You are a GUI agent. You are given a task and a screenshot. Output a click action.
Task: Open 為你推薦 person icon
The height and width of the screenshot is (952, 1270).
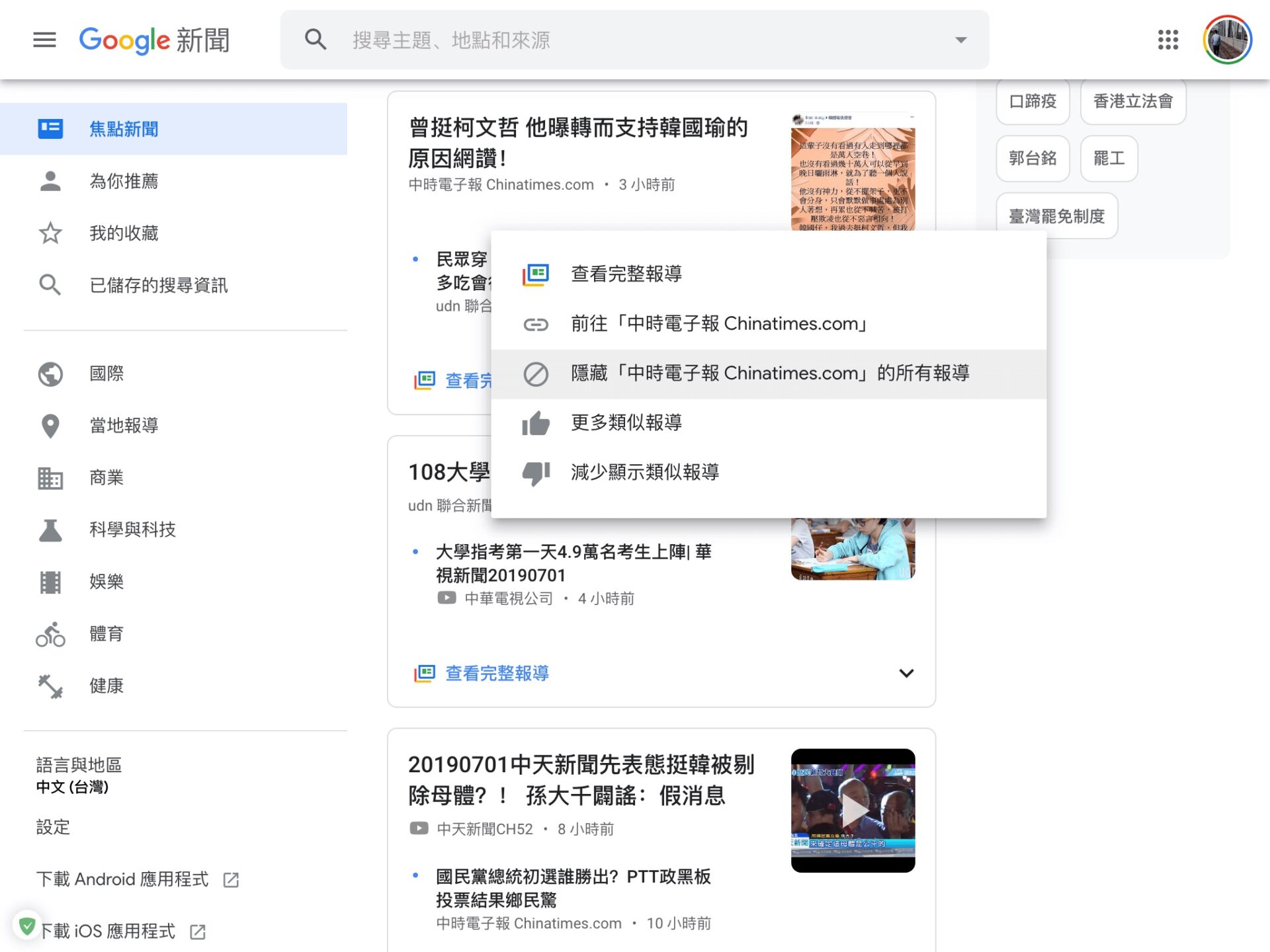(50, 181)
